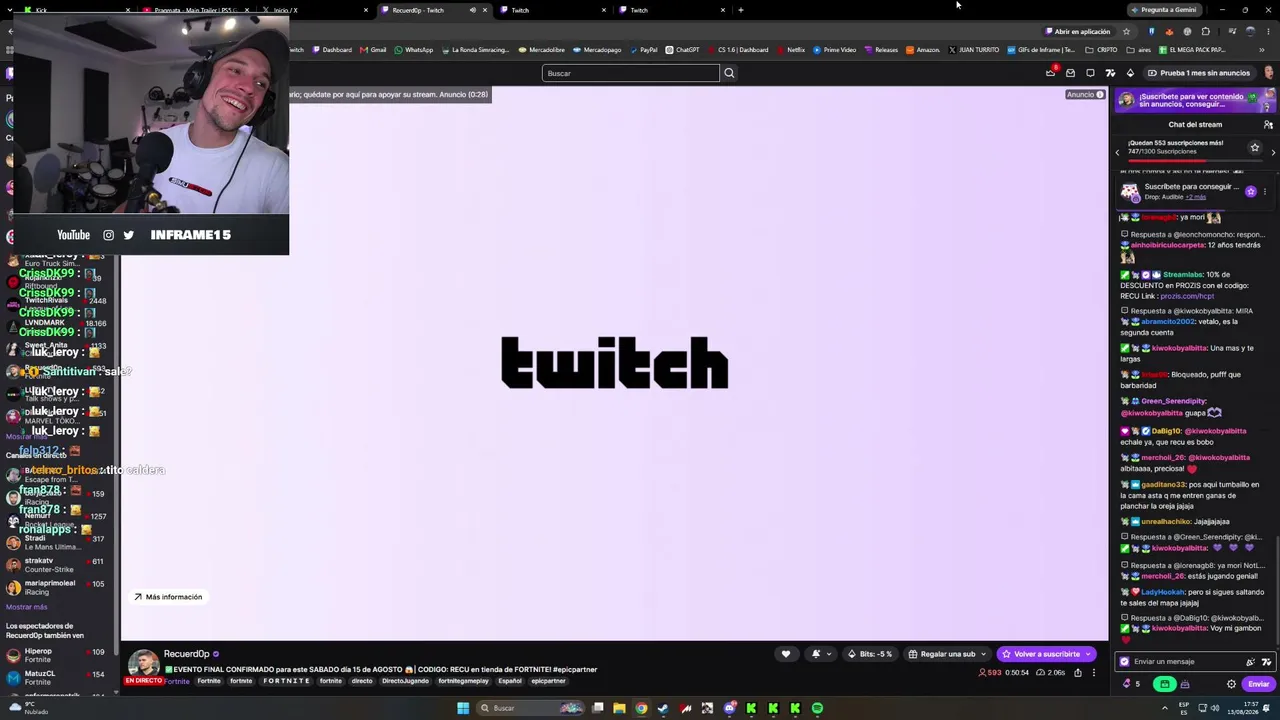This screenshot has height=720, width=1280.
Task: Click the star icon on subscription goal
Action: click(x=1255, y=147)
